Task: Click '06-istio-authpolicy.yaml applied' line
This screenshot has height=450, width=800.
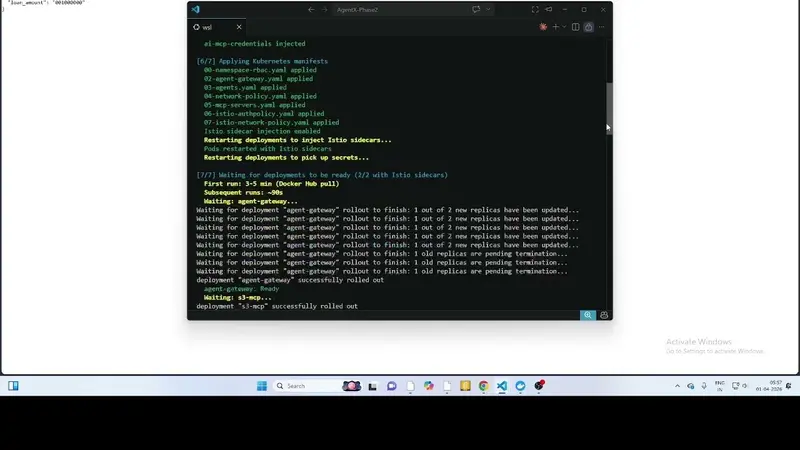Action: pyautogui.click(x=264, y=114)
